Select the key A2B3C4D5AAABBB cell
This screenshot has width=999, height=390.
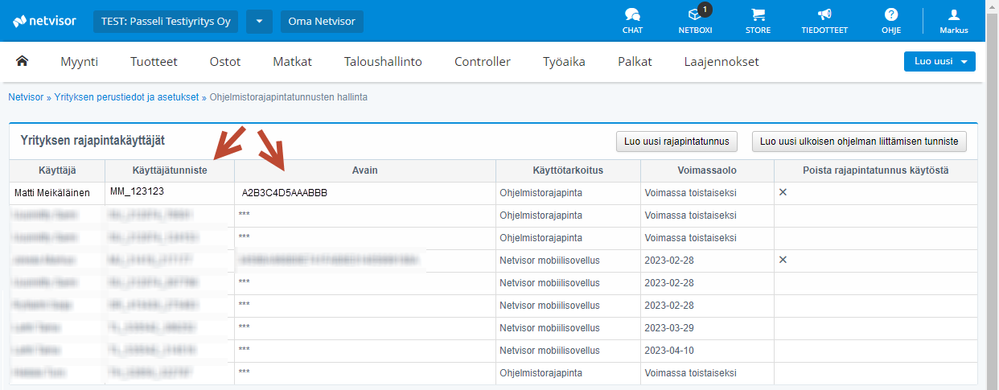(x=365, y=193)
